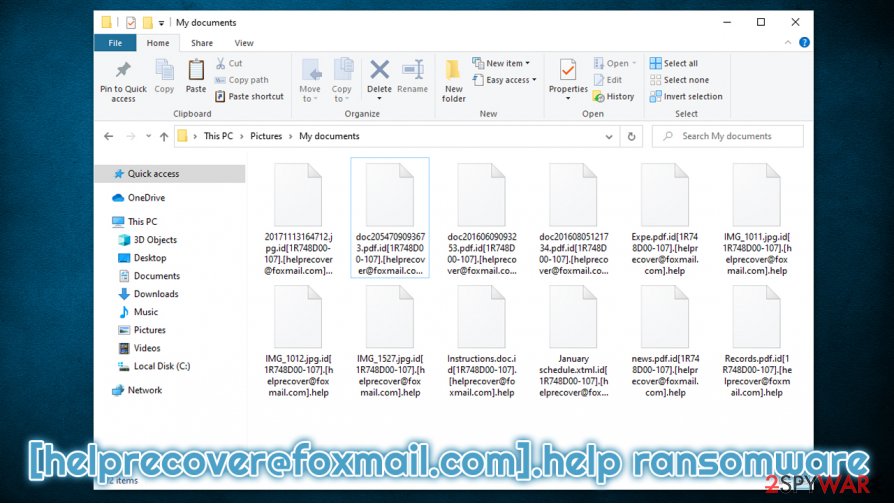Viewport: 894px width, 504px height.
Task: Click Pictures in the address breadcrumb
Action: (x=266, y=136)
